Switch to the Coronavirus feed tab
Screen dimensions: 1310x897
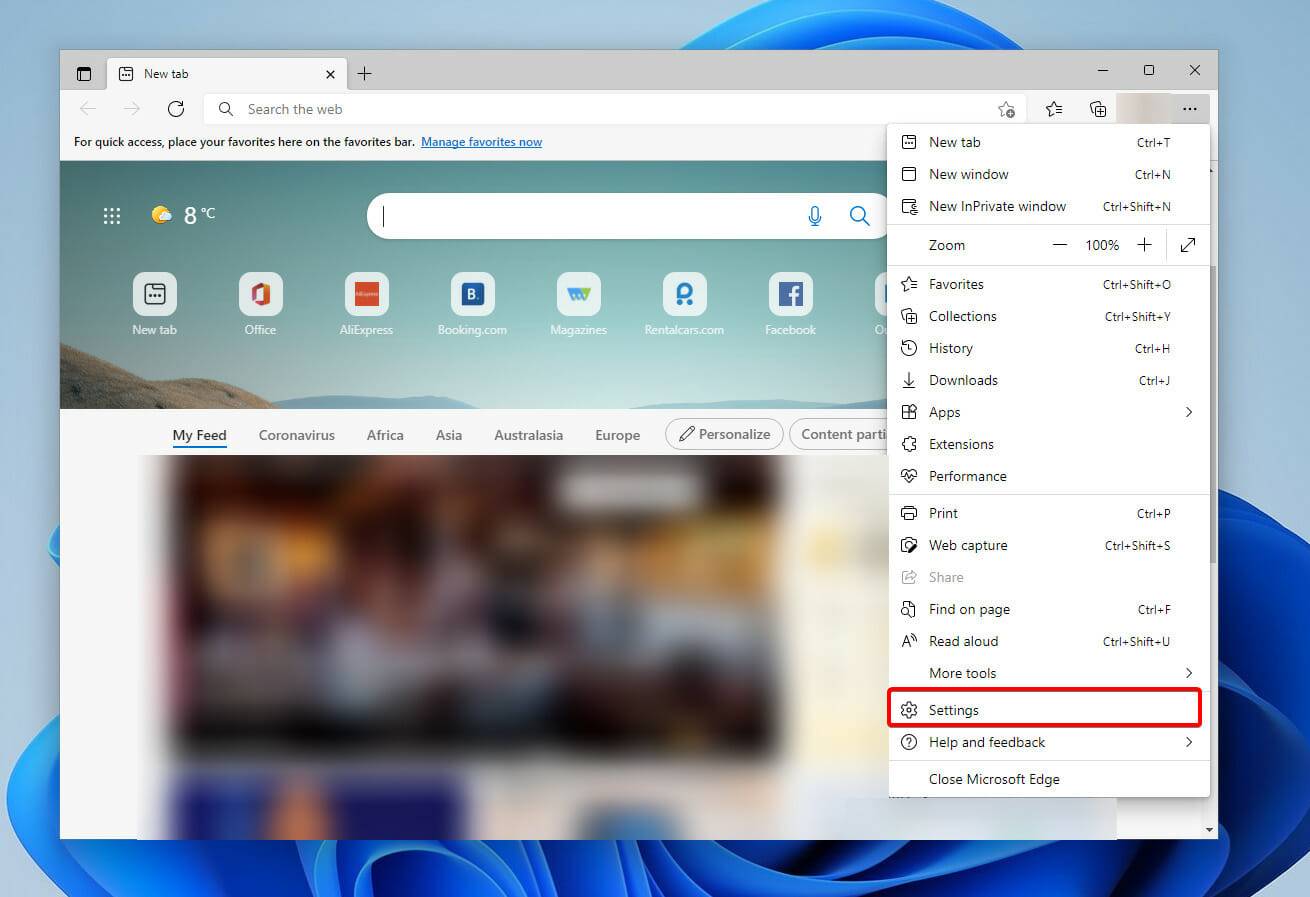pyautogui.click(x=297, y=435)
